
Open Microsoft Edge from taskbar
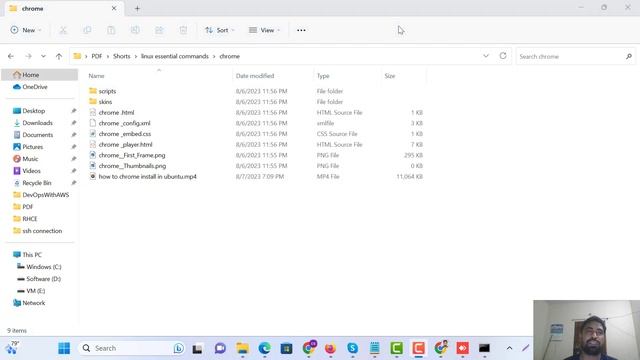coord(264,348)
